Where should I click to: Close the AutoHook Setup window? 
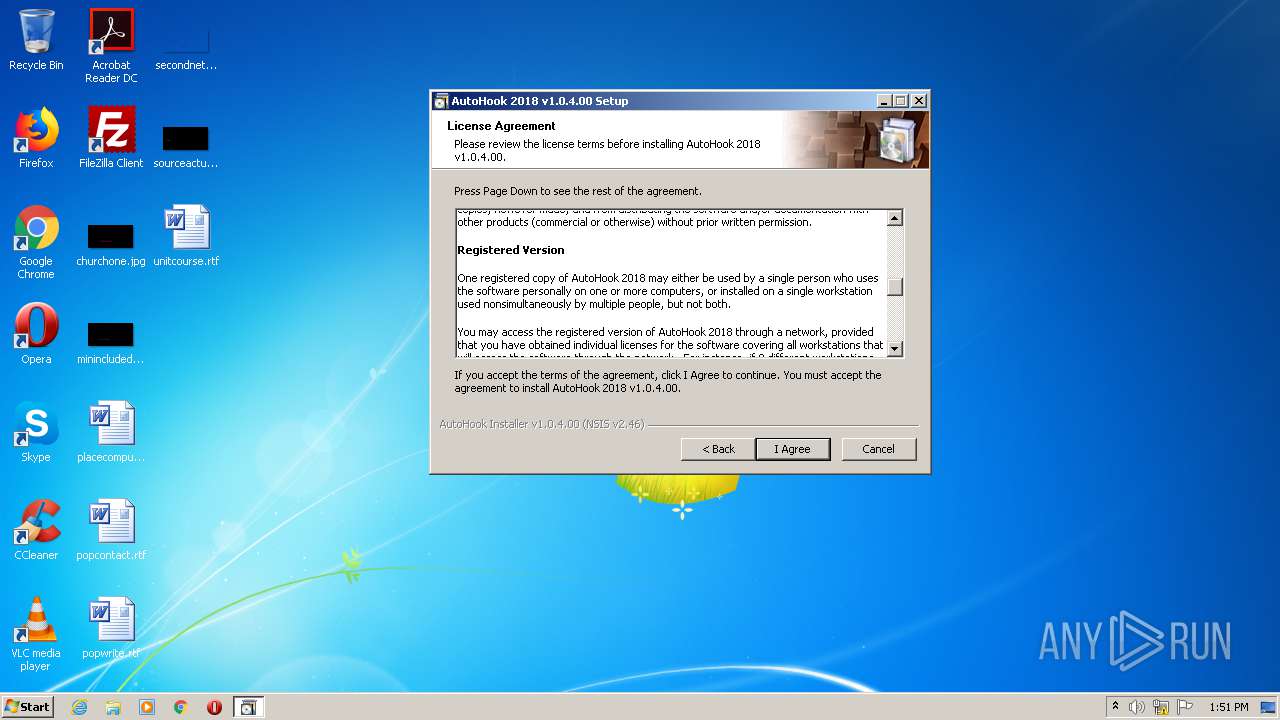click(x=919, y=101)
